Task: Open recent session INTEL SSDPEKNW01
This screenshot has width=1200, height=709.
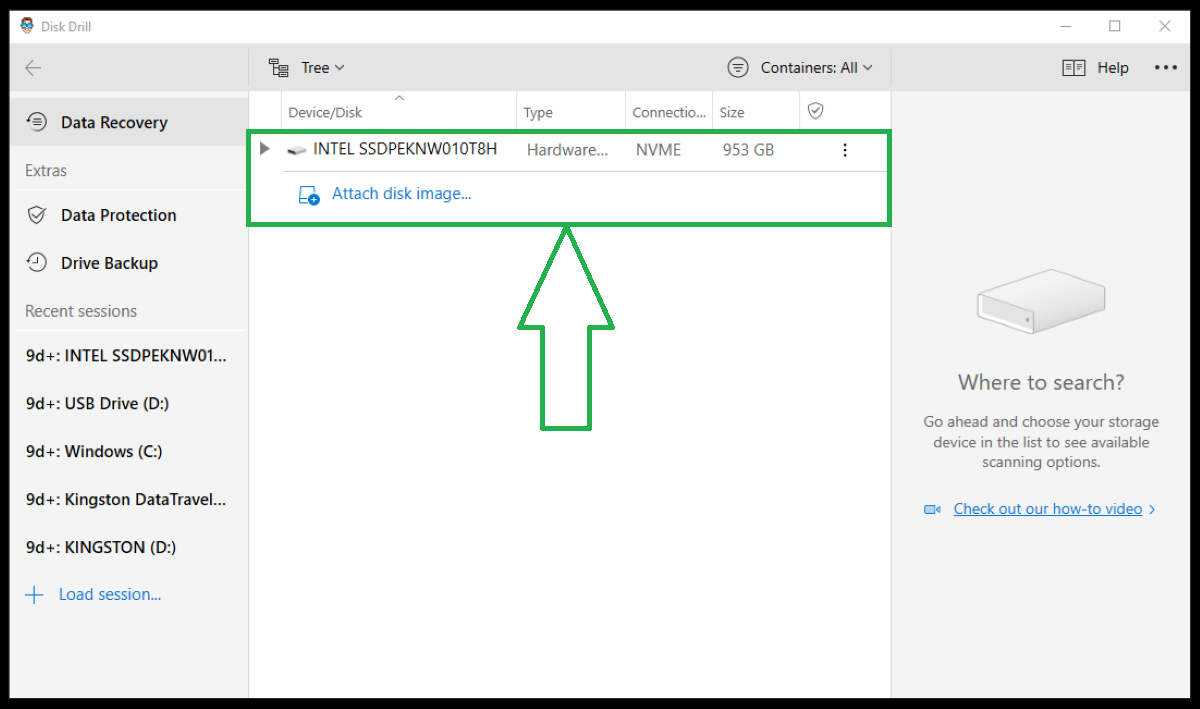Action: 126,355
